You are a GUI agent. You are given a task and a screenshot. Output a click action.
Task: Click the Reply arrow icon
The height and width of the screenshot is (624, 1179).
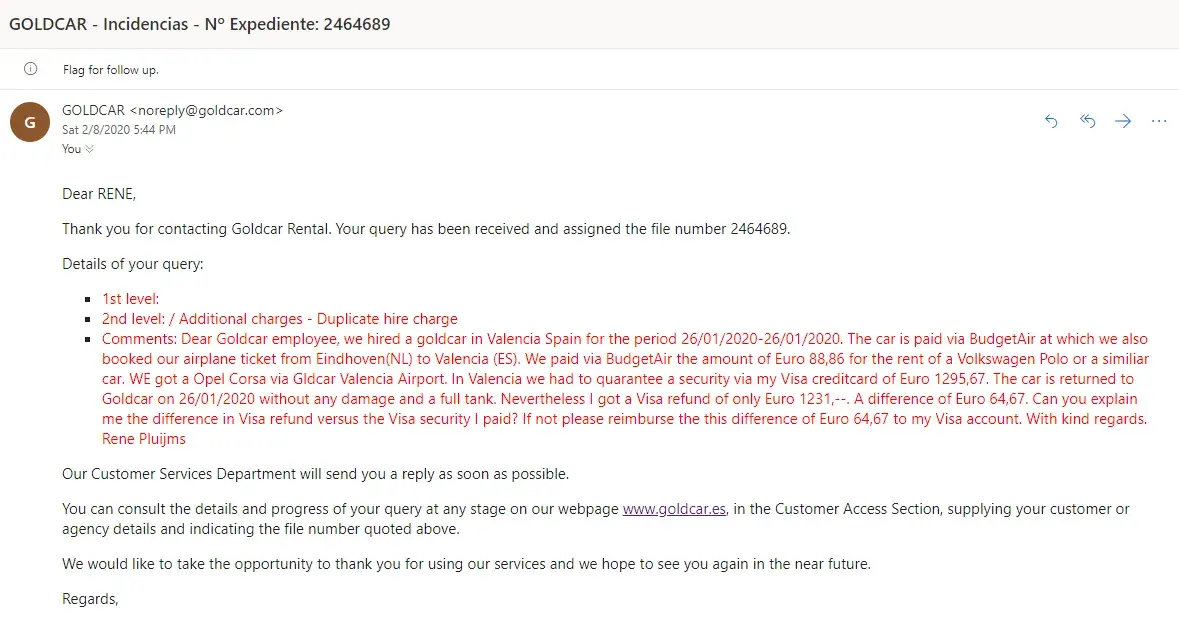point(1051,121)
